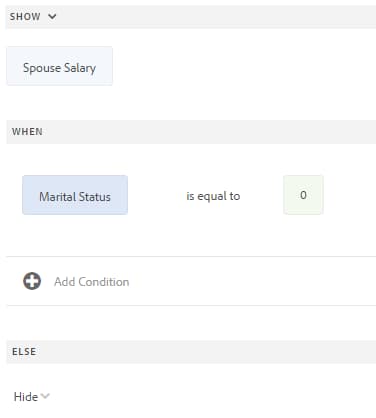This screenshot has width=376, height=418.
Task: Click the small arrow beside Hide
Action: (x=45, y=396)
